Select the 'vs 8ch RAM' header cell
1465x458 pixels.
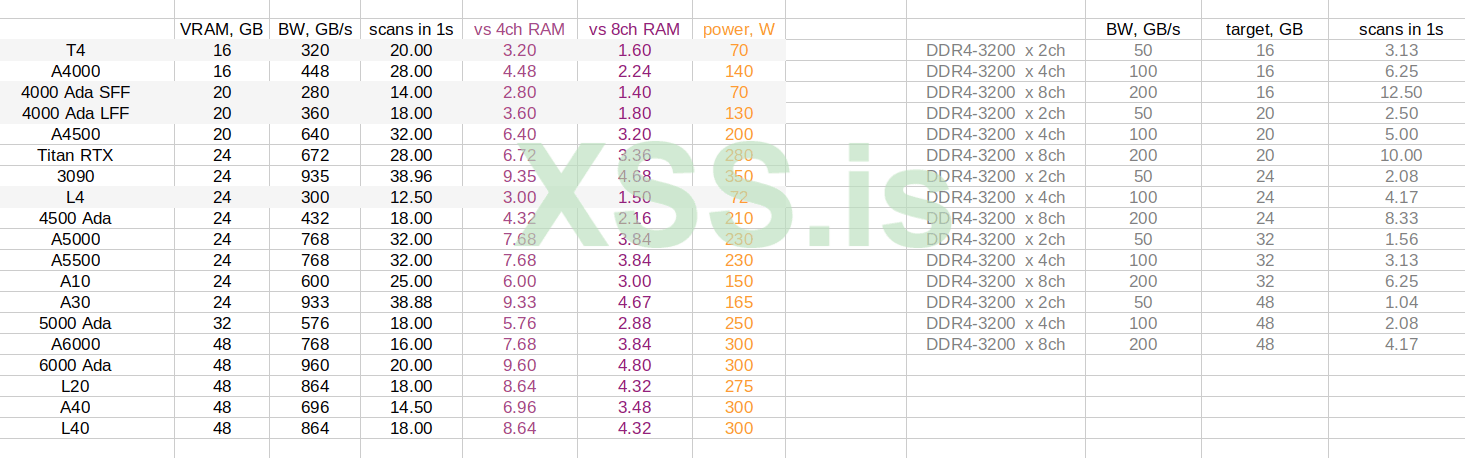(635, 29)
